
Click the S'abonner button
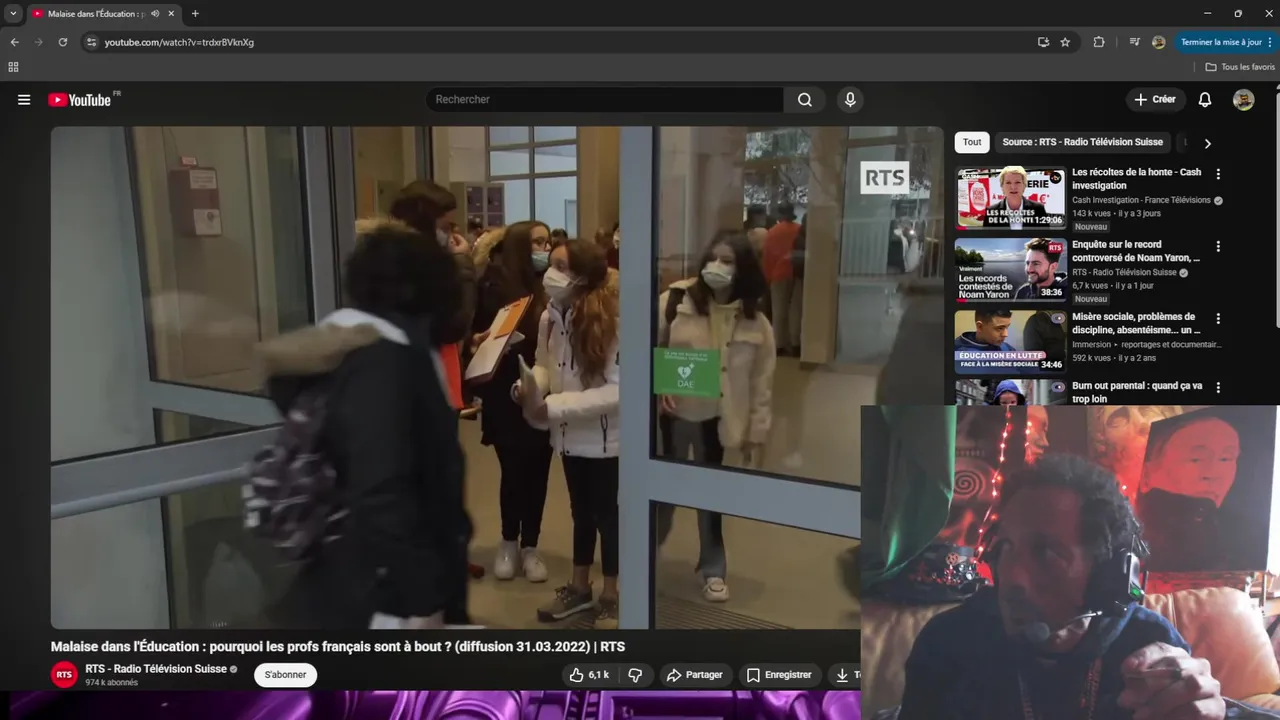(286, 675)
